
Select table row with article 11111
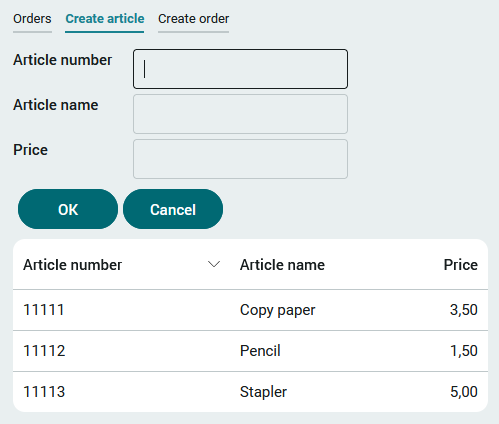click(x=250, y=310)
